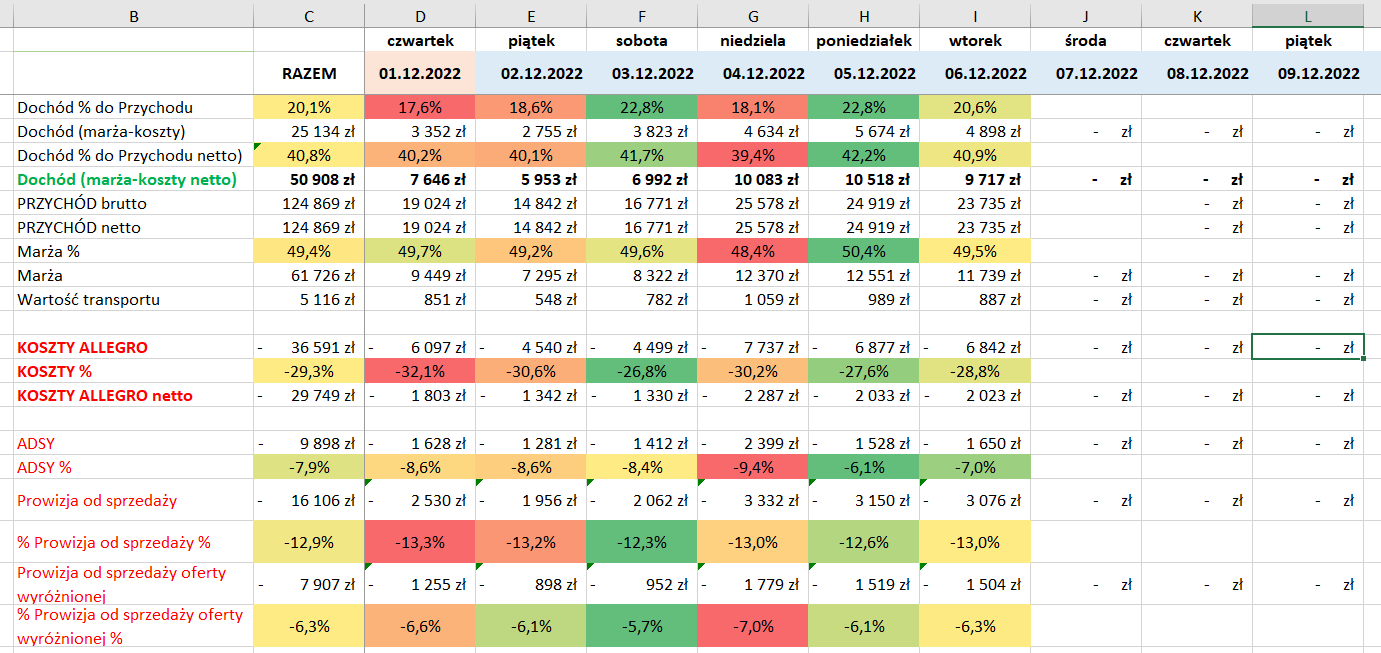Click the RAZEM header cell
The height and width of the screenshot is (653, 1381).
[308, 74]
